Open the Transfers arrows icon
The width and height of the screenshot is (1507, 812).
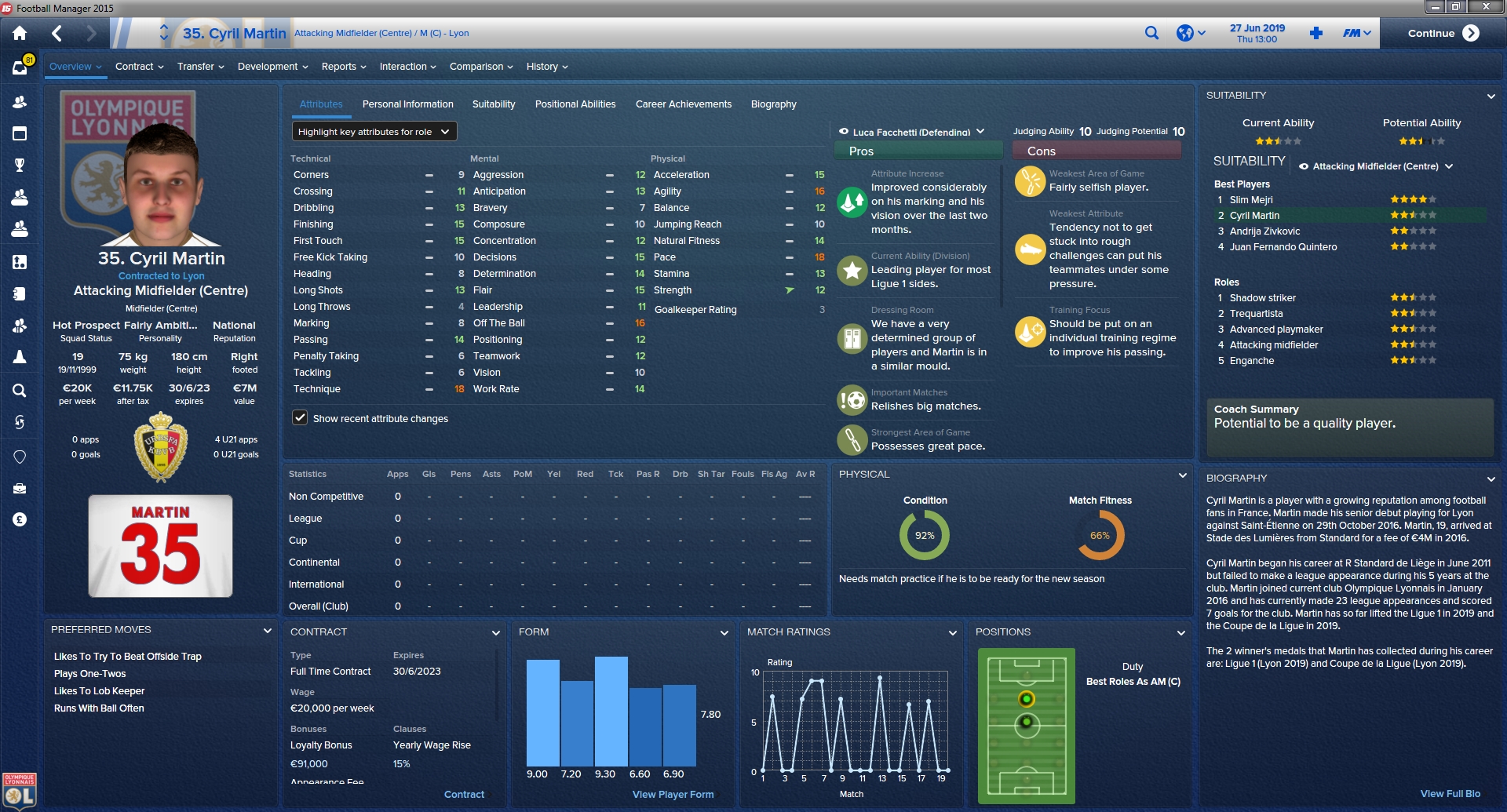20,422
